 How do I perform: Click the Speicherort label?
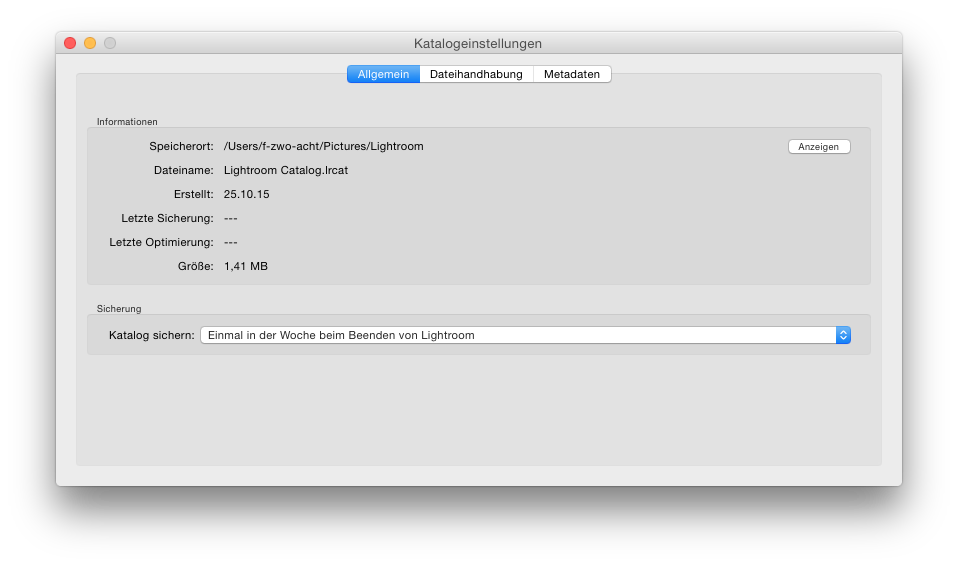pyautogui.click(x=181, y=146)
